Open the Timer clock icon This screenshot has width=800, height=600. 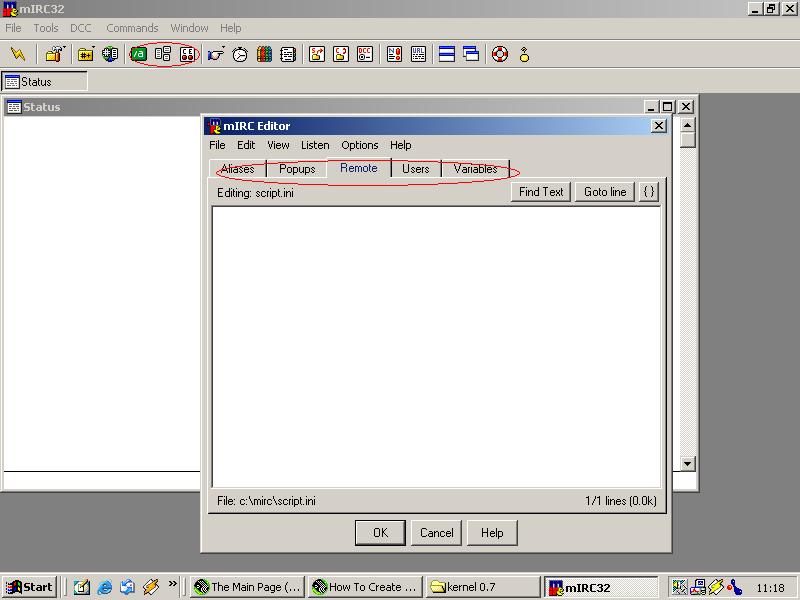240,54
